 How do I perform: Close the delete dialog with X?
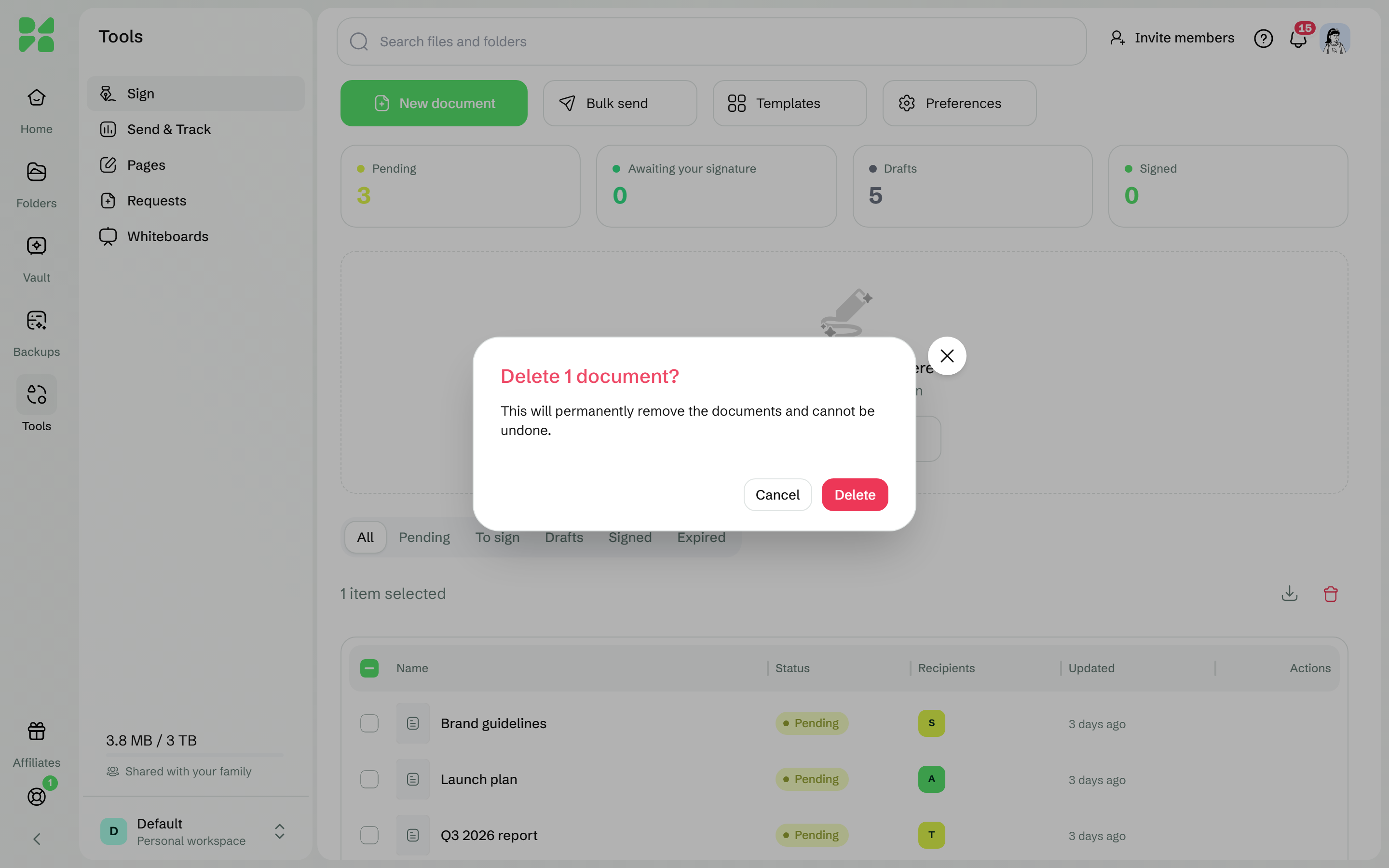click(947, 356)
